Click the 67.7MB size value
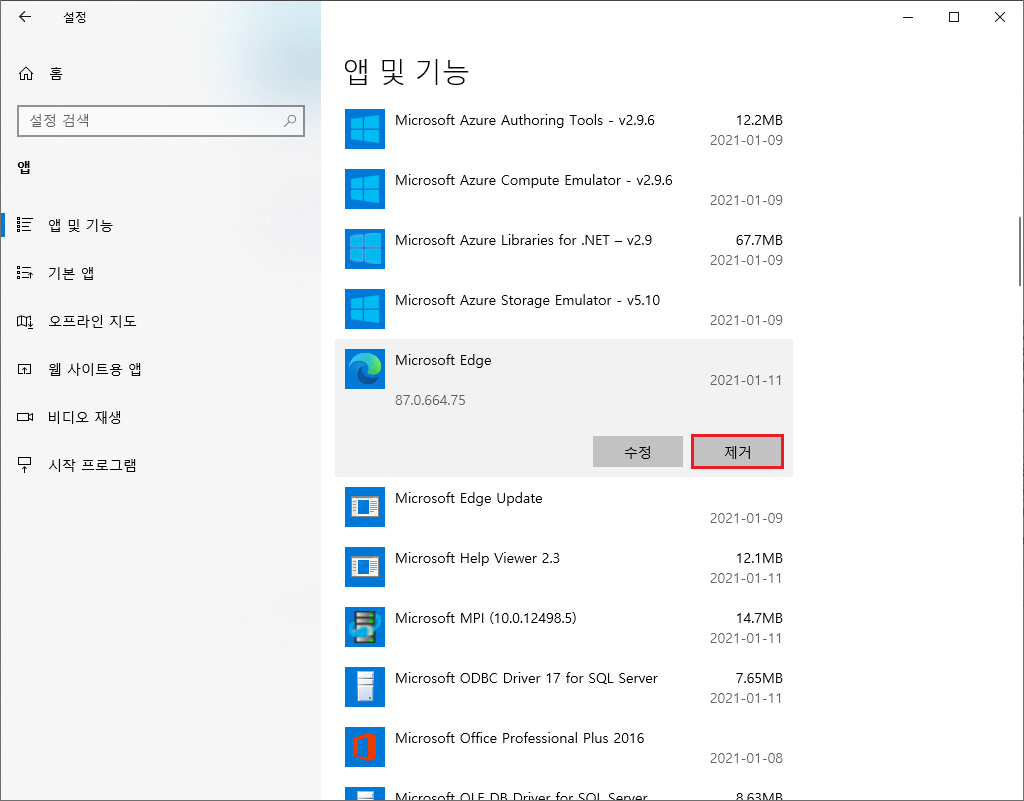The height and width of the screenshot is (801, 1024). 759,240
